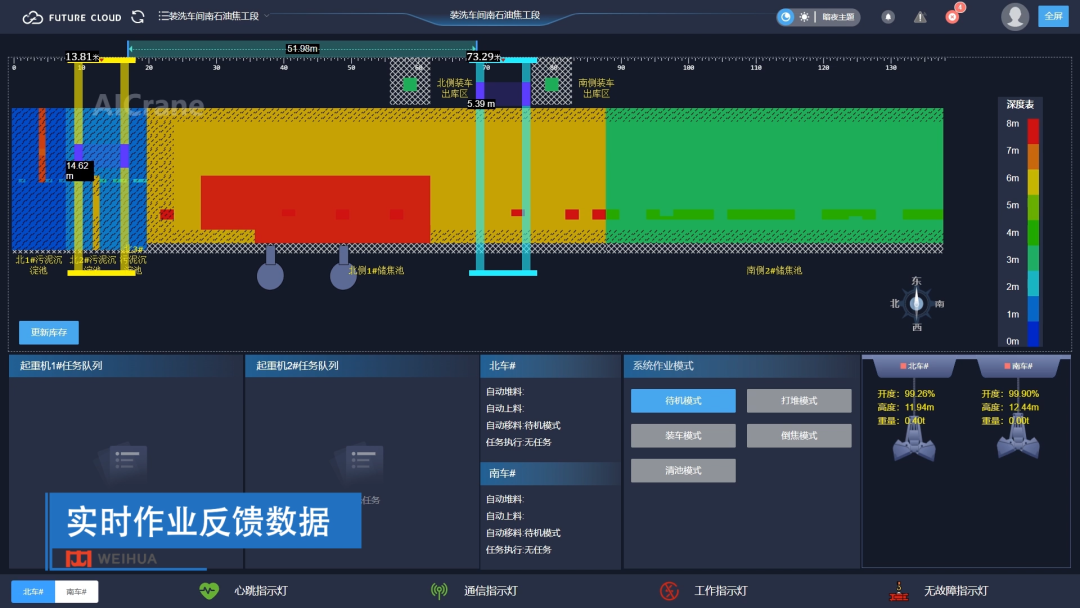Select 待机模式 standby mode
This screenshot has height=608, width=1080.
click(x=683, y=401)
